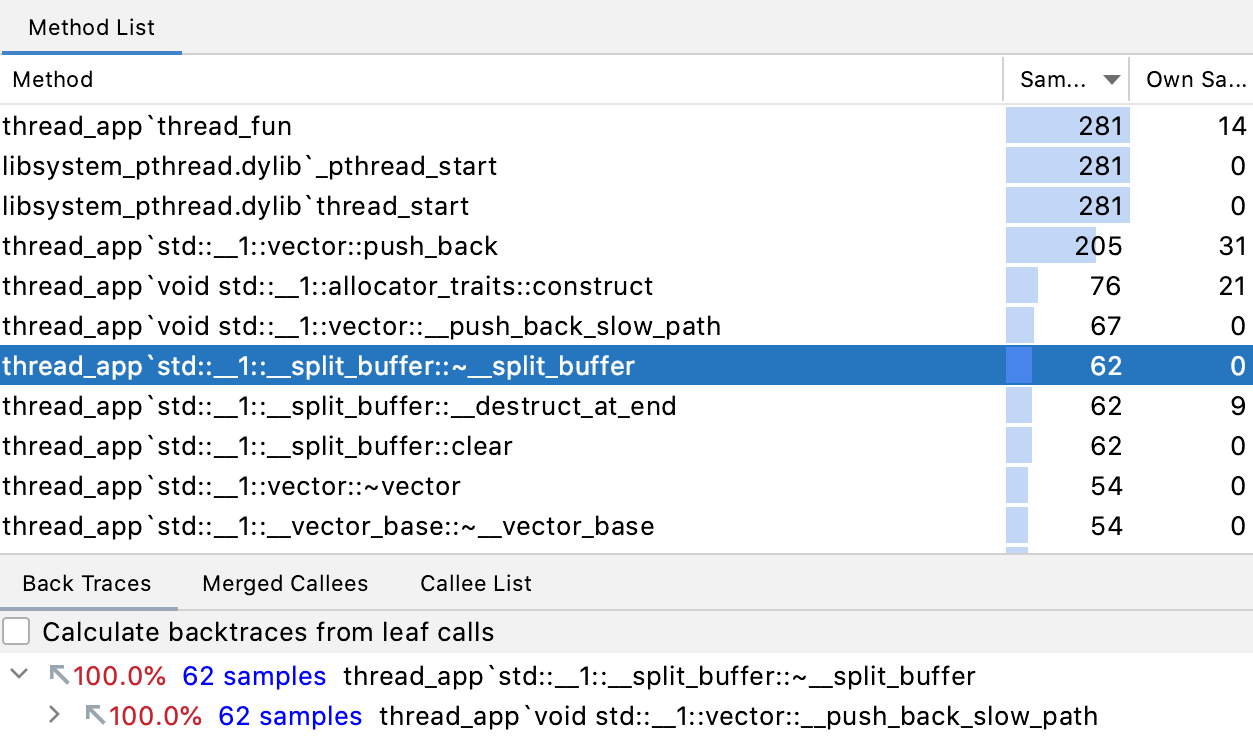Select the vector::~vector method row
This screenshot has height=756, width=1253.
click(x=626, y=486)
